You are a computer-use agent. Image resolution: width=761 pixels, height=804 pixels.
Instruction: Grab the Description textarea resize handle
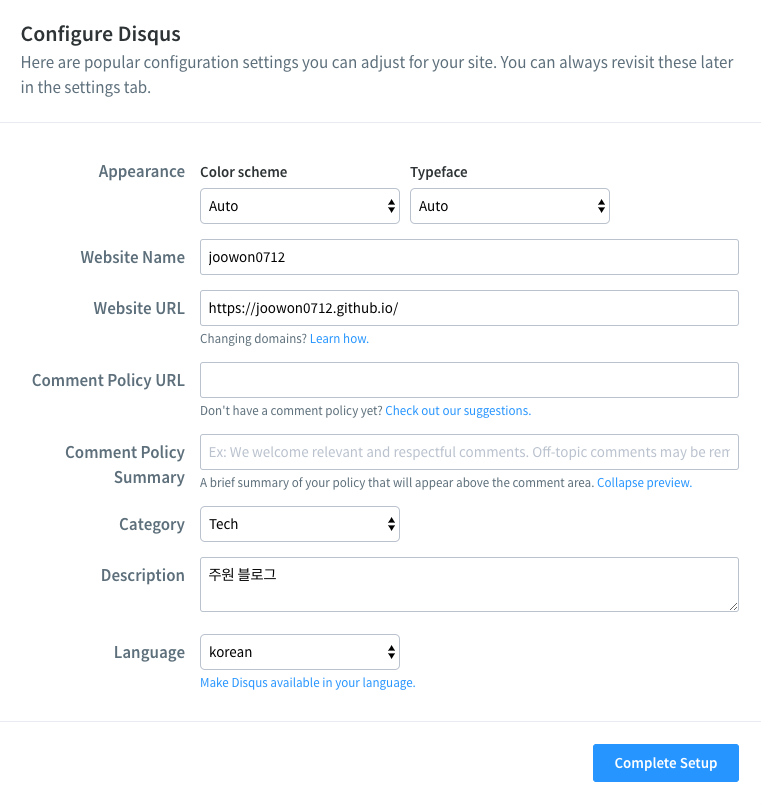coord(733,607)
